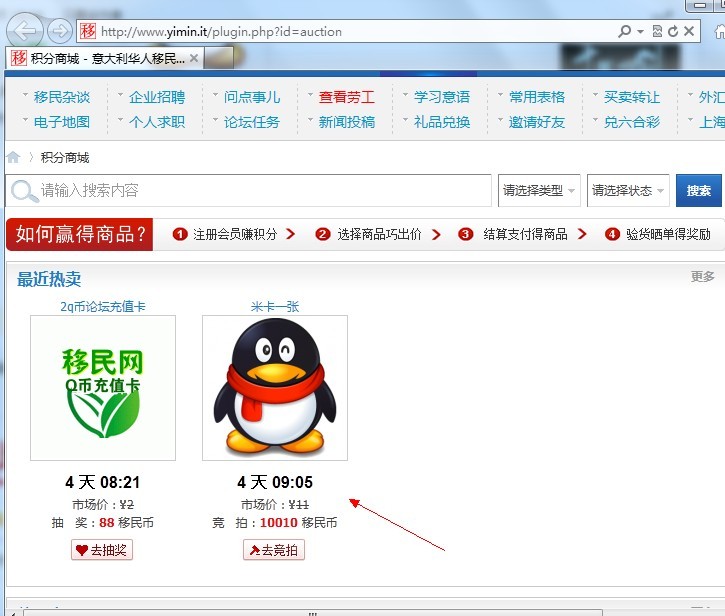Open the 移民杂谈 menu item
The height and width of the screenshot is (616, 725).
point(62,97)
